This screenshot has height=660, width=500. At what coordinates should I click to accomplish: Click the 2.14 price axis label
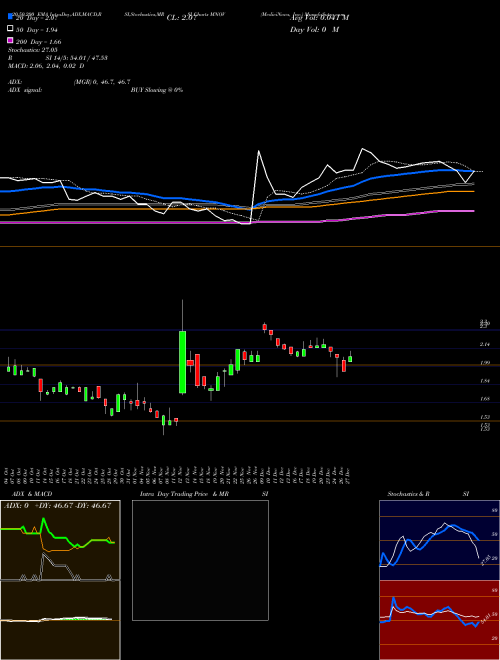tap(485, 344)
